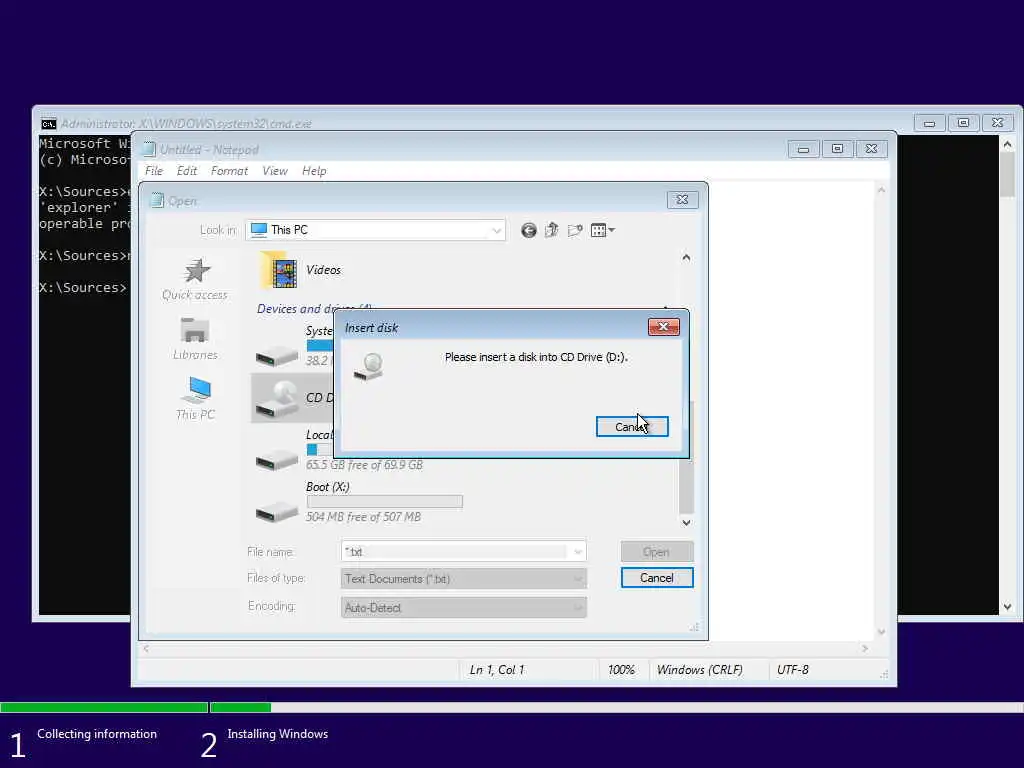
Task: Go back to last folder visited
Action: [528, 230]
